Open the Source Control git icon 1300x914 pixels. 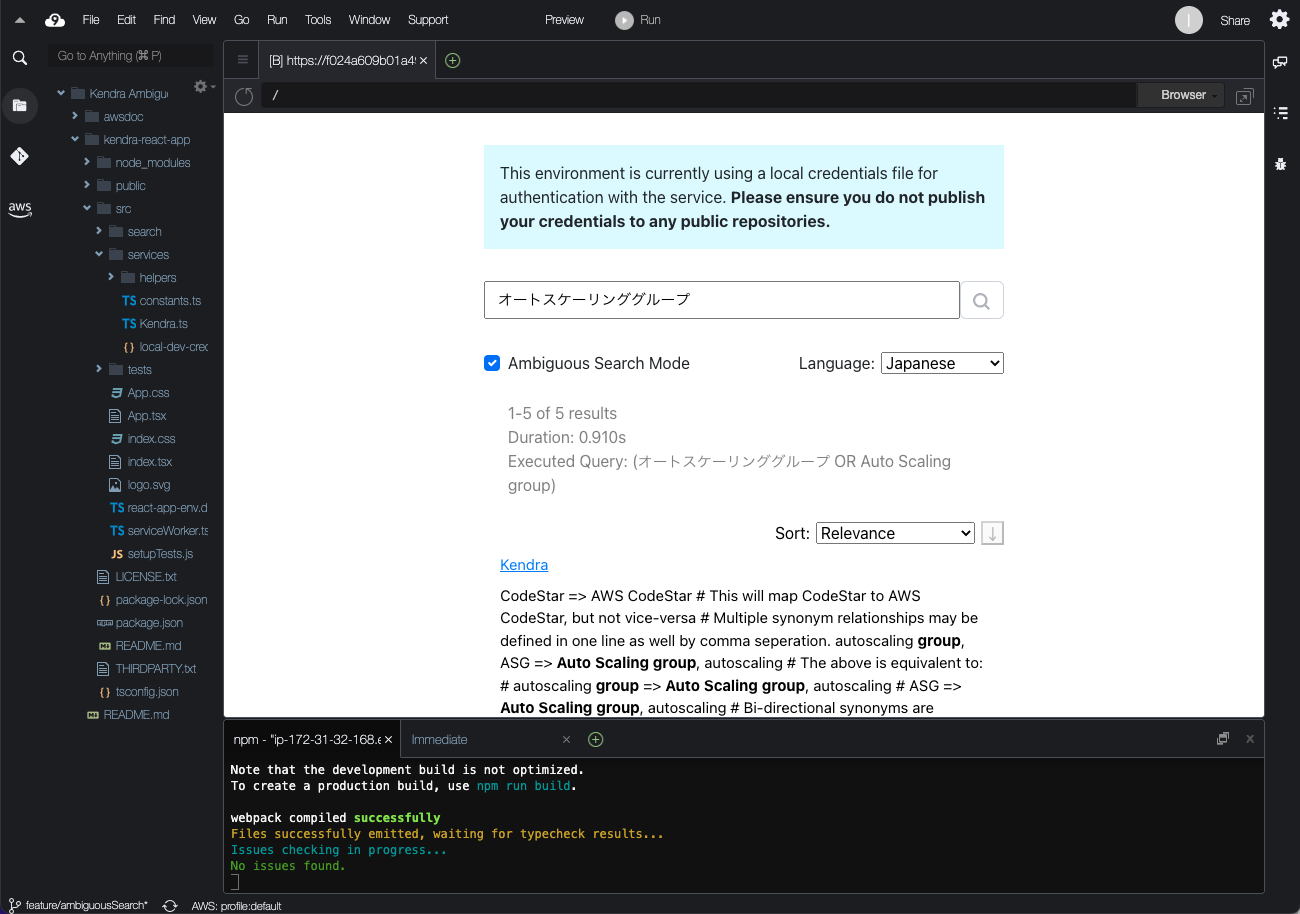(19, 156)
